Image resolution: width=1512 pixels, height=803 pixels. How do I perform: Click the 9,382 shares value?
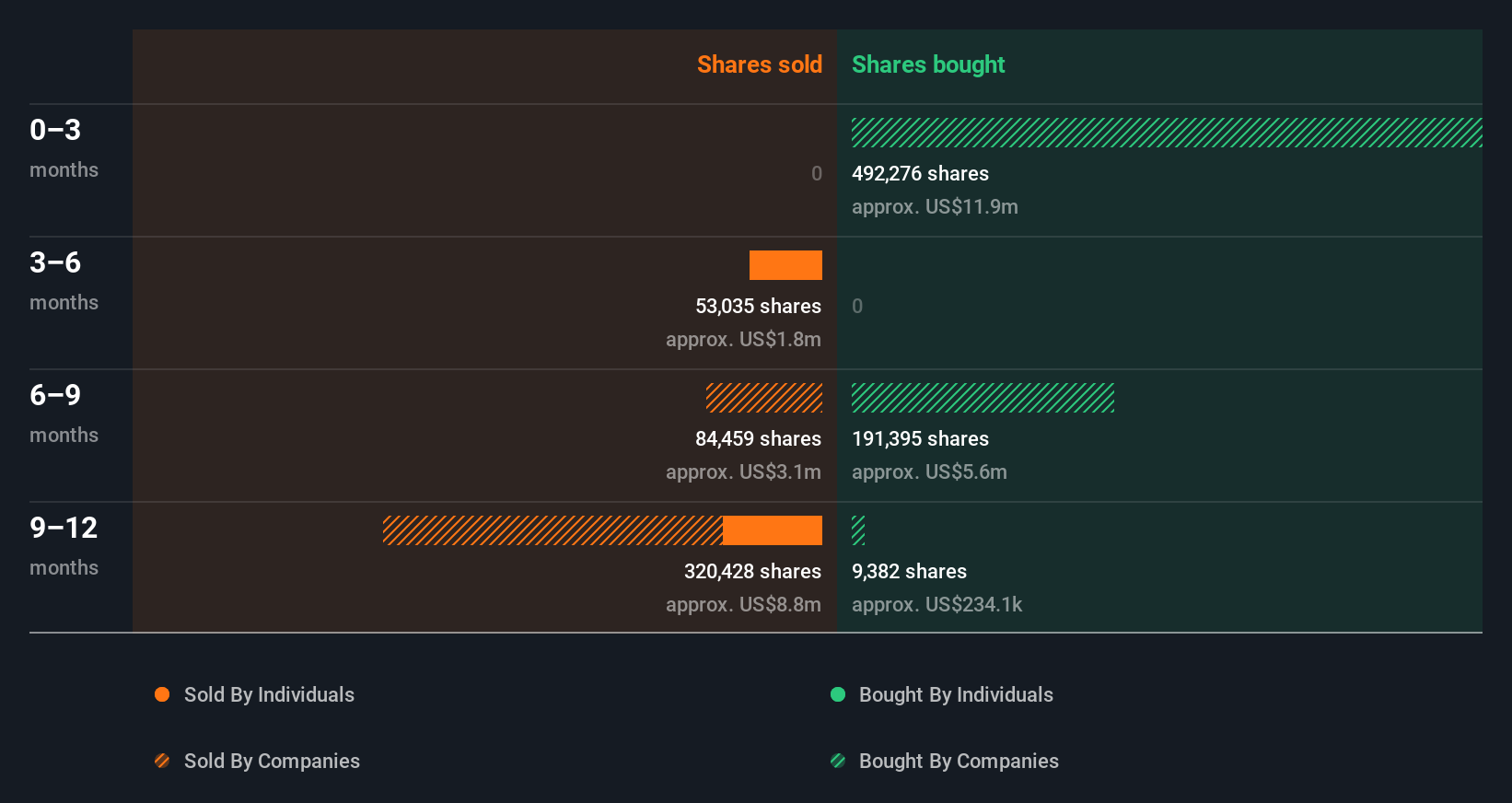coord(909,572)
